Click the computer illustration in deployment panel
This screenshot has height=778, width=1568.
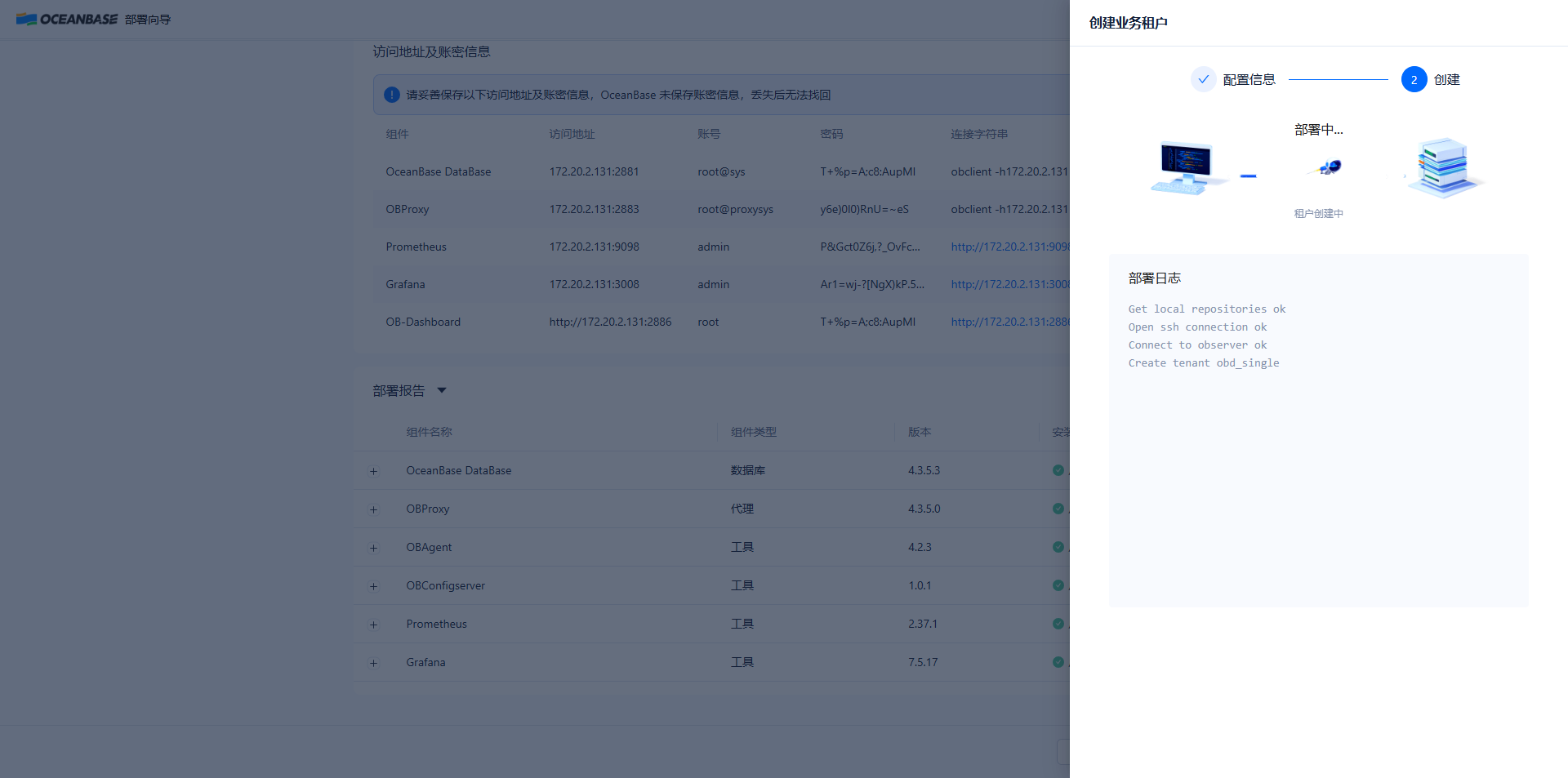(1188, 167)
